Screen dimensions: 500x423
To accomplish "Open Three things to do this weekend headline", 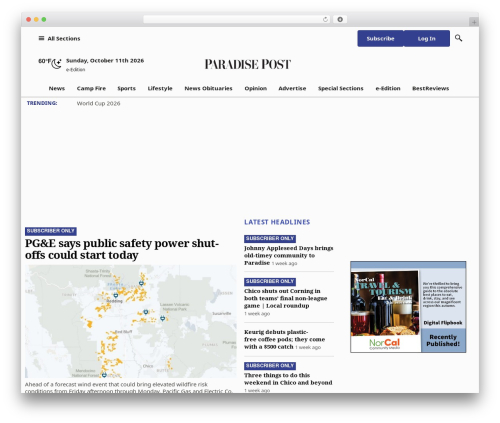I will [288, 379].
